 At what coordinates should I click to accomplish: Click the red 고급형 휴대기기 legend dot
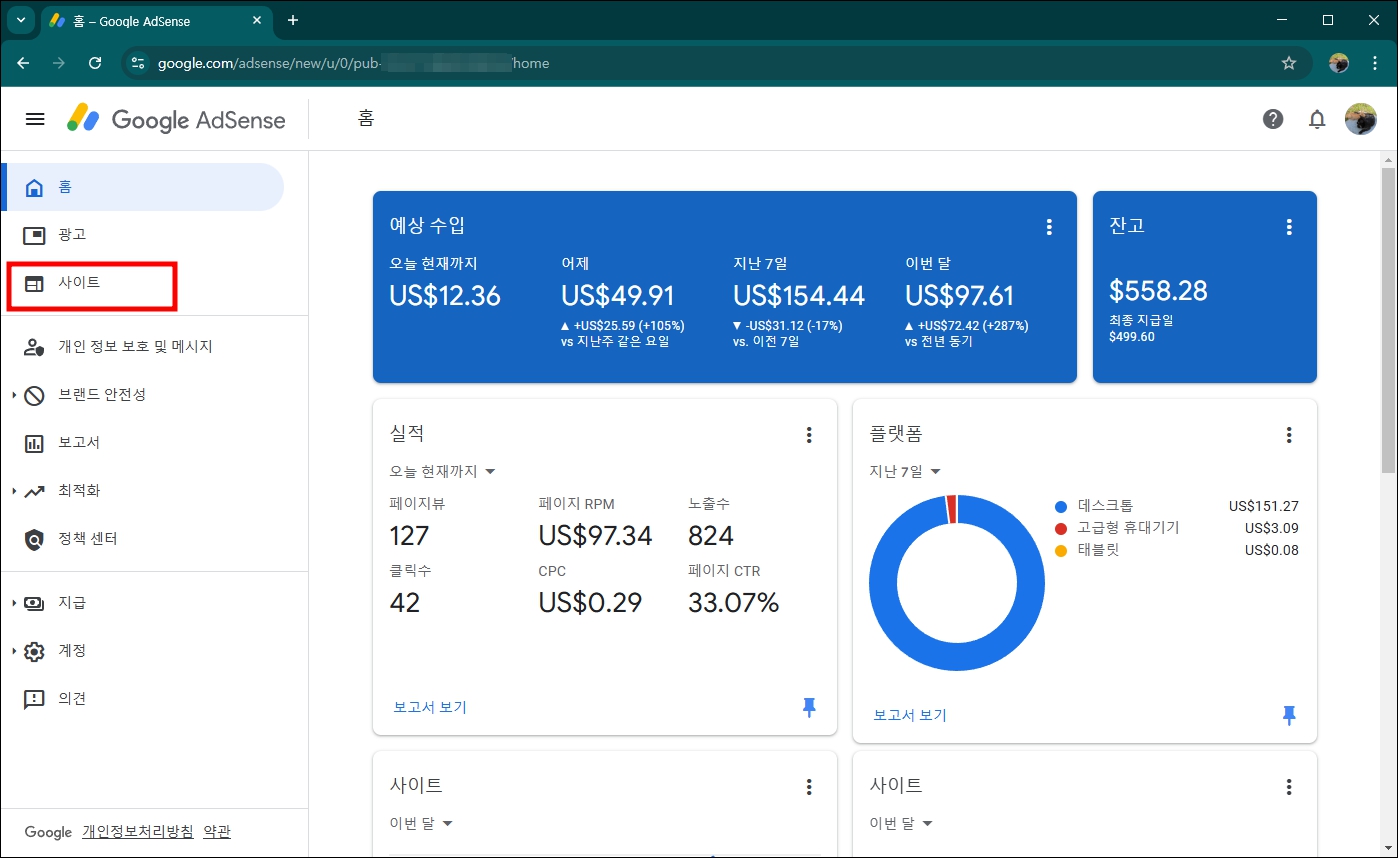tap(1061, 528)
